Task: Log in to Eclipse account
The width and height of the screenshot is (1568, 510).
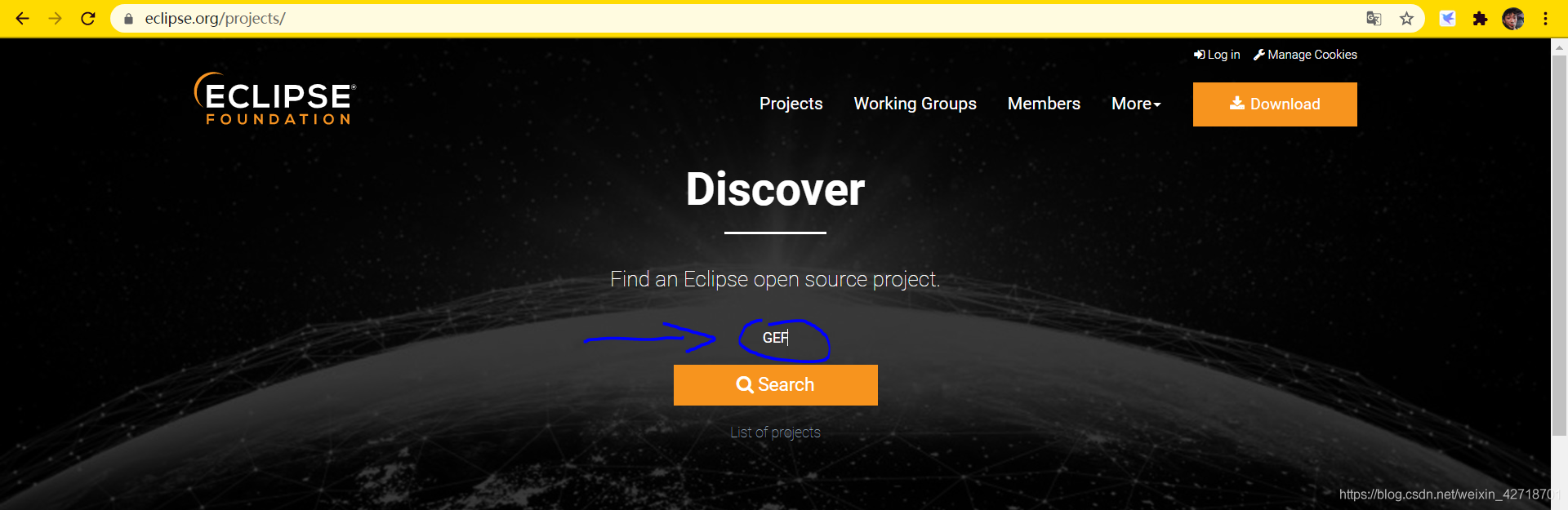Action: [x=1217, y=55]
